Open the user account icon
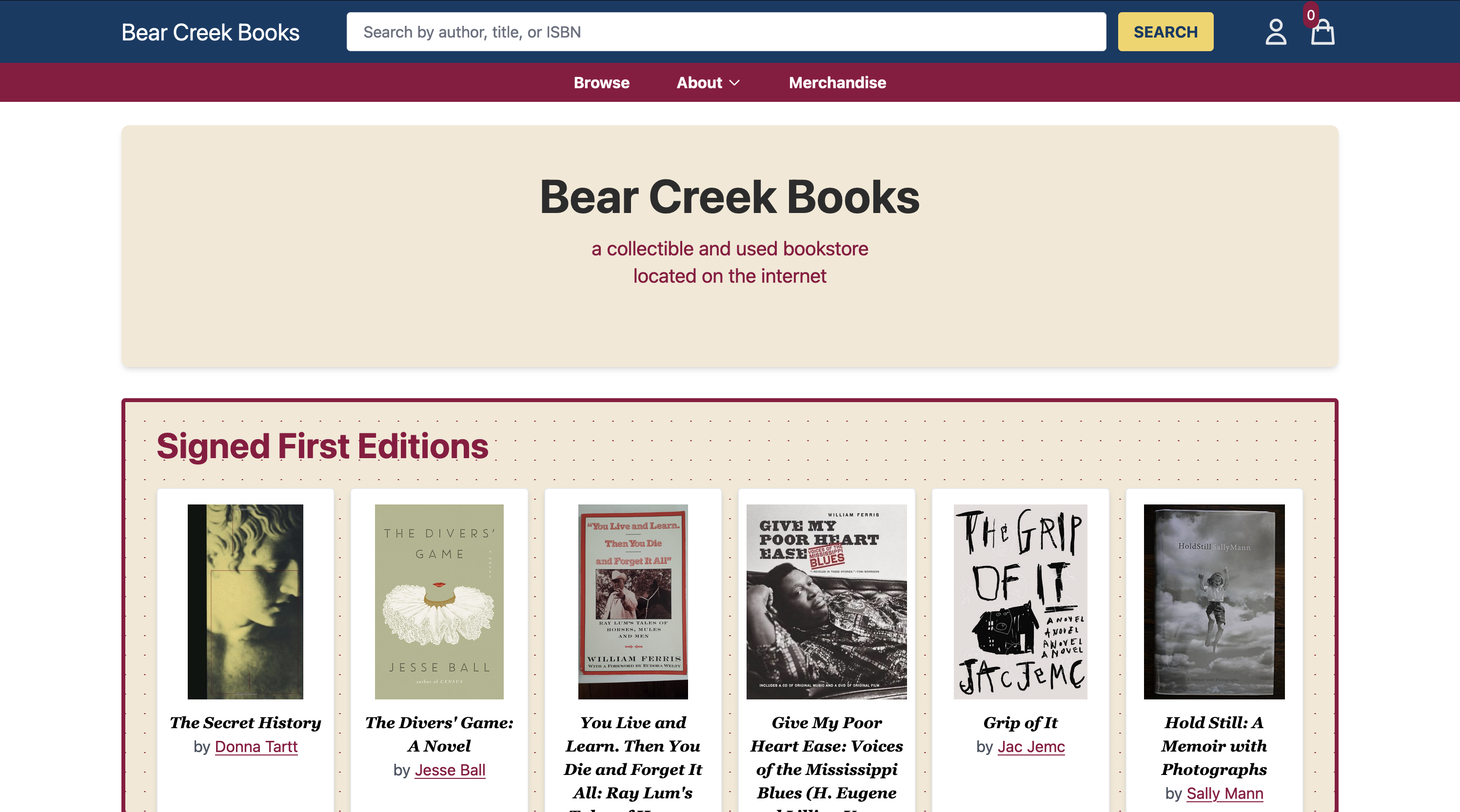This screenshot has height=812, width=1460. 1275,32
